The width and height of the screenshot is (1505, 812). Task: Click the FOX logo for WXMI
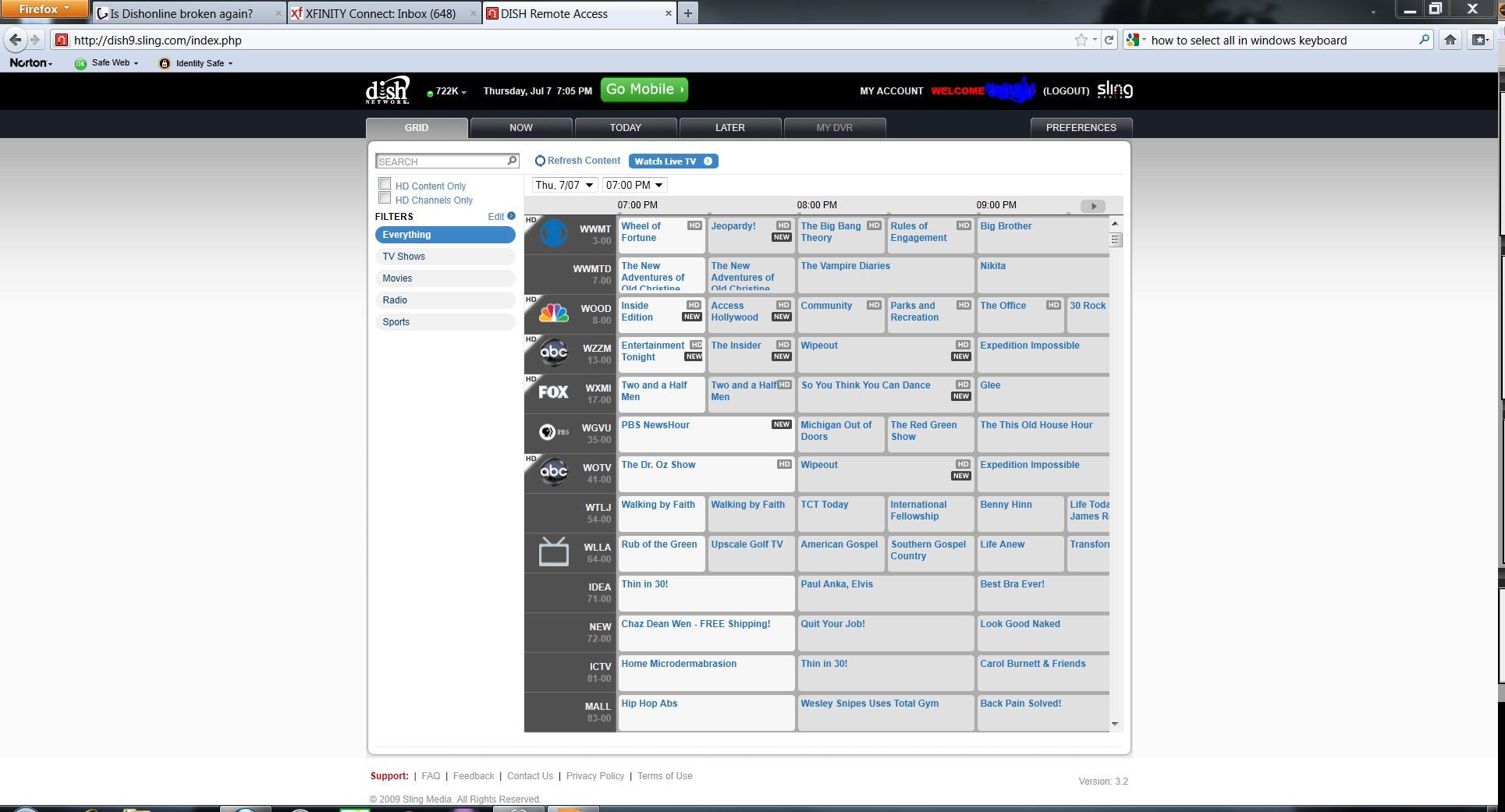(x=554, y=392)
